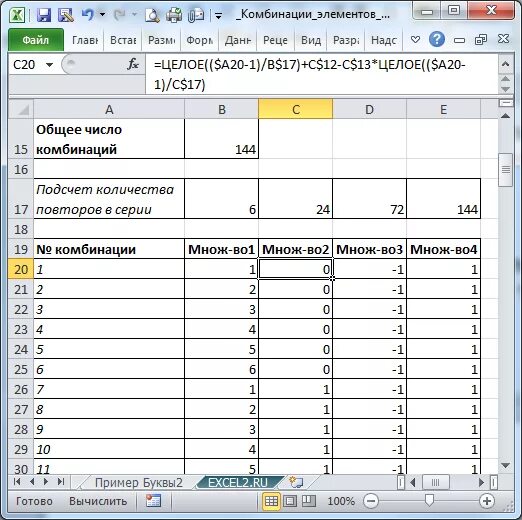The image size is (522, 520).
Task: Undo the last action
Action: 88,15
